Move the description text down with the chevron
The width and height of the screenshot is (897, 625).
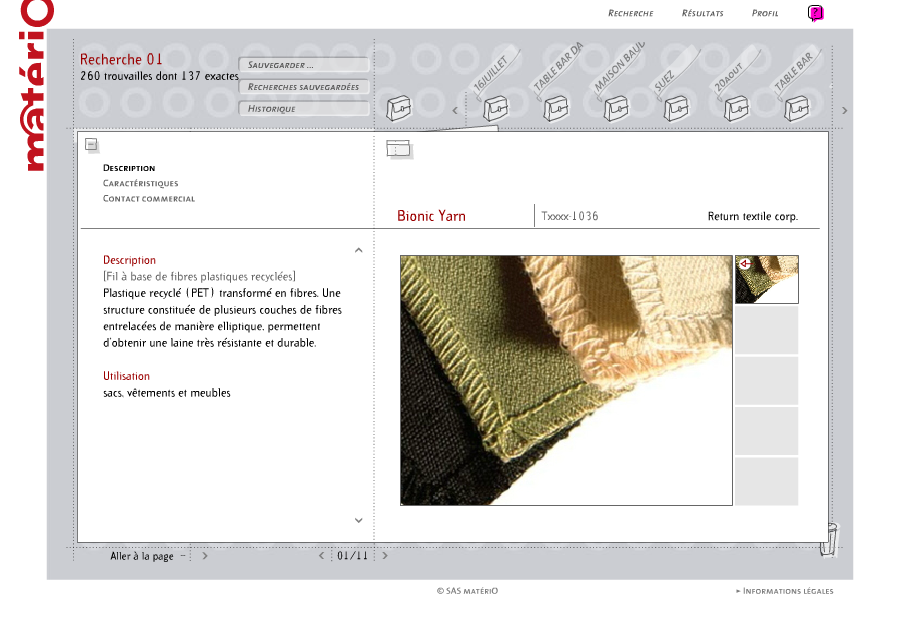359,520
